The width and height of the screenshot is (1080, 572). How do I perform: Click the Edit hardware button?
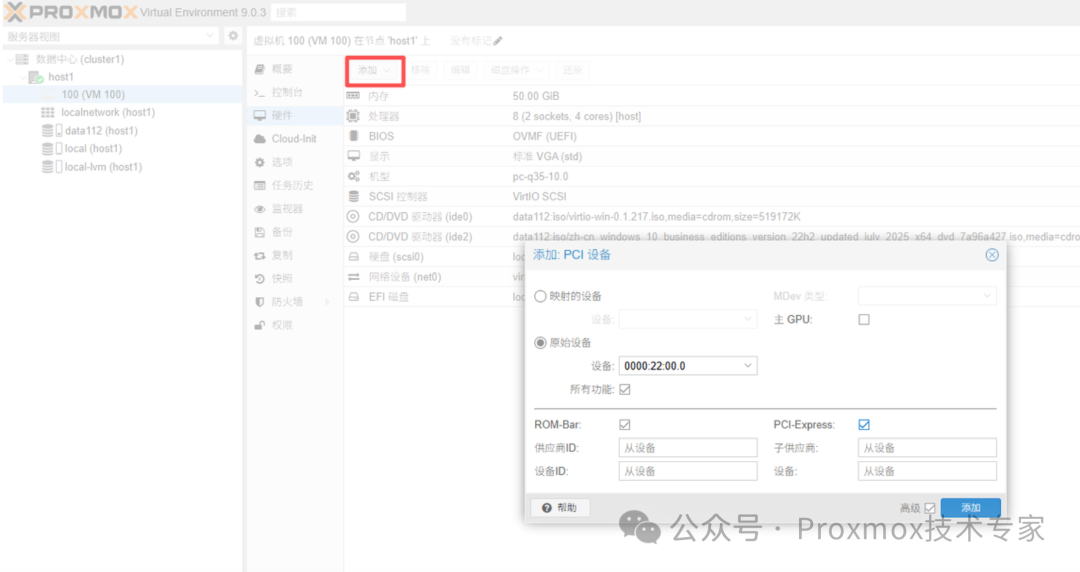pos(460,70)
